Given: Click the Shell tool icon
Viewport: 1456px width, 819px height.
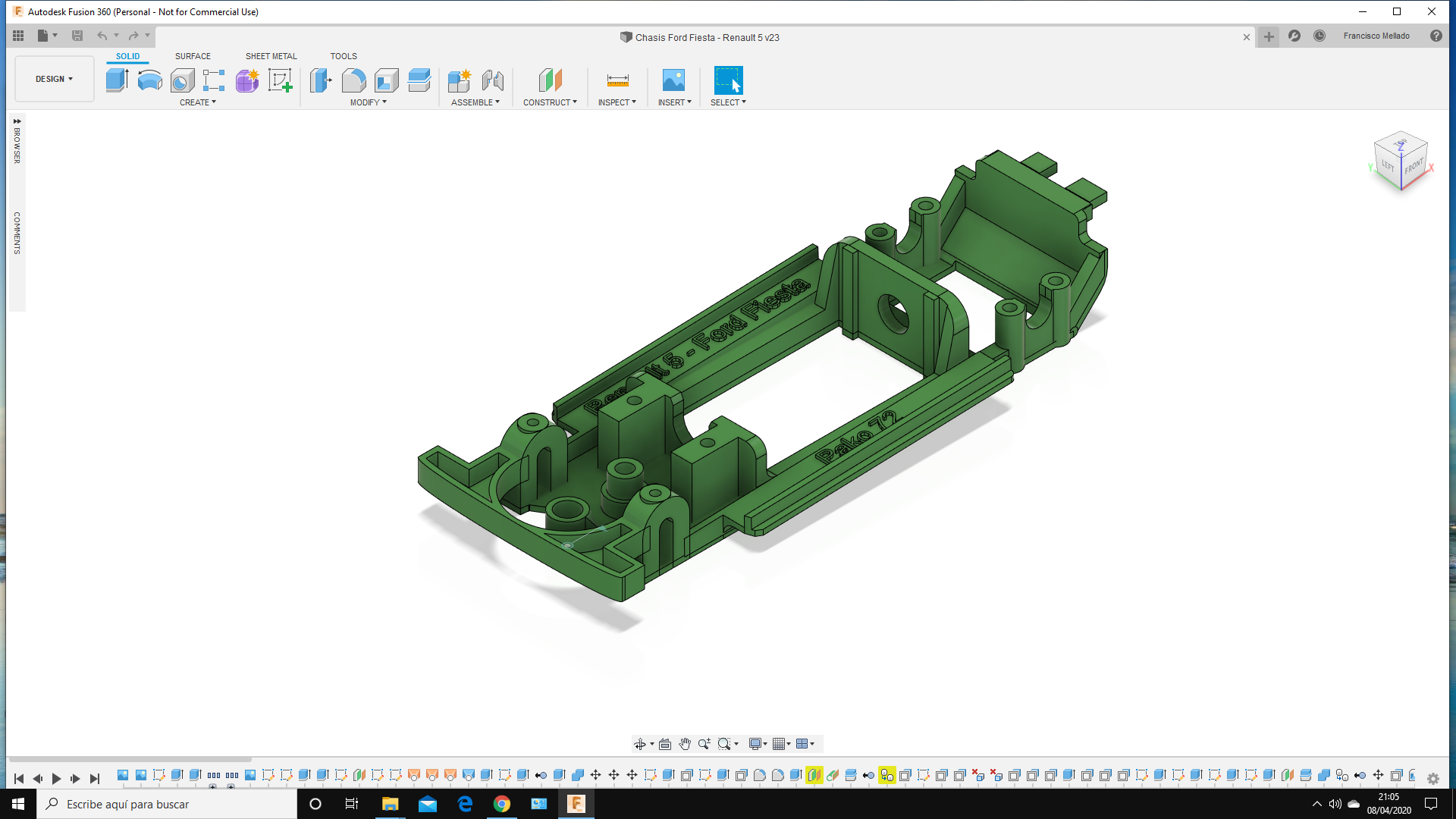Looking at the screenshot, I should [386, 80].
